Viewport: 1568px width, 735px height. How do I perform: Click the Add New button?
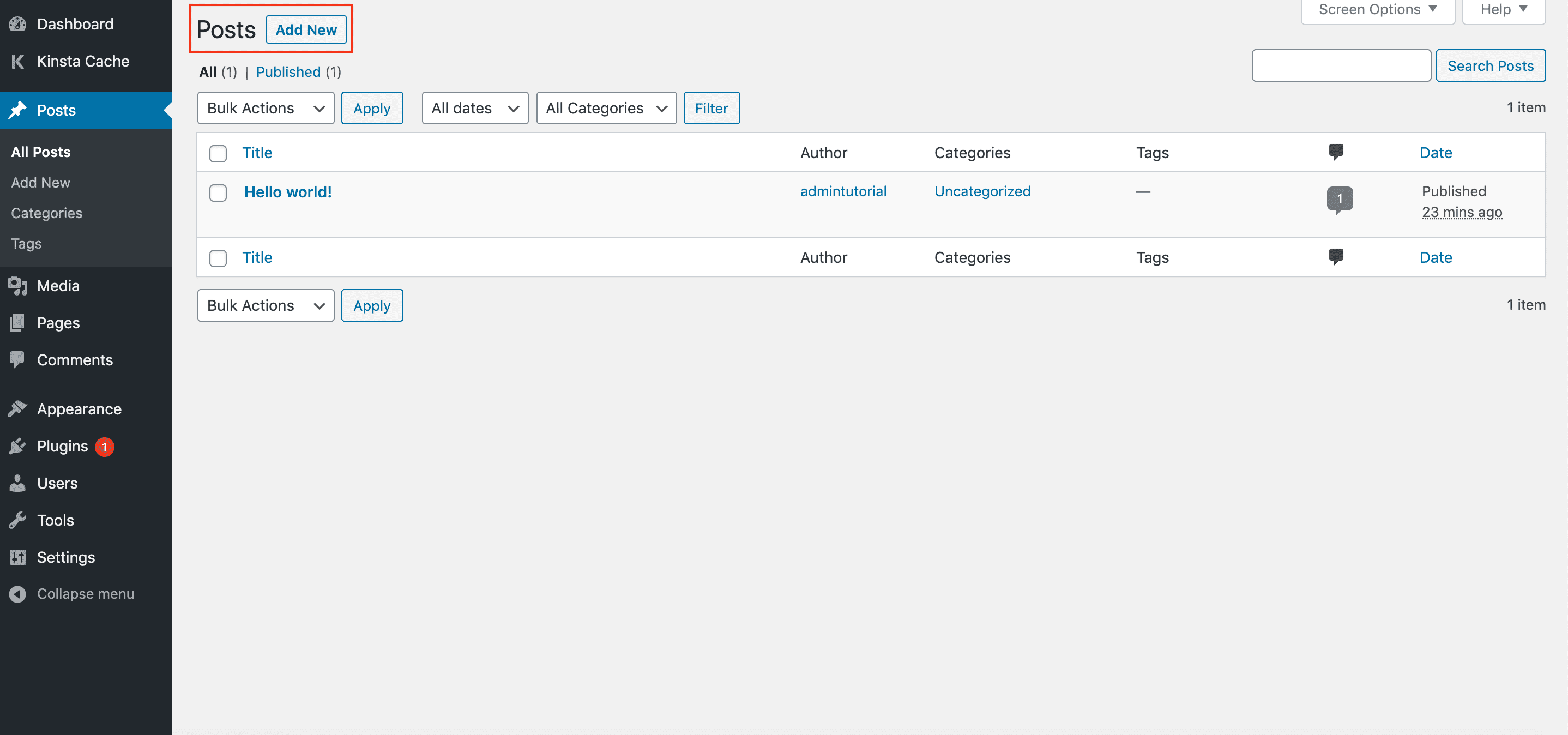point(307,29)
